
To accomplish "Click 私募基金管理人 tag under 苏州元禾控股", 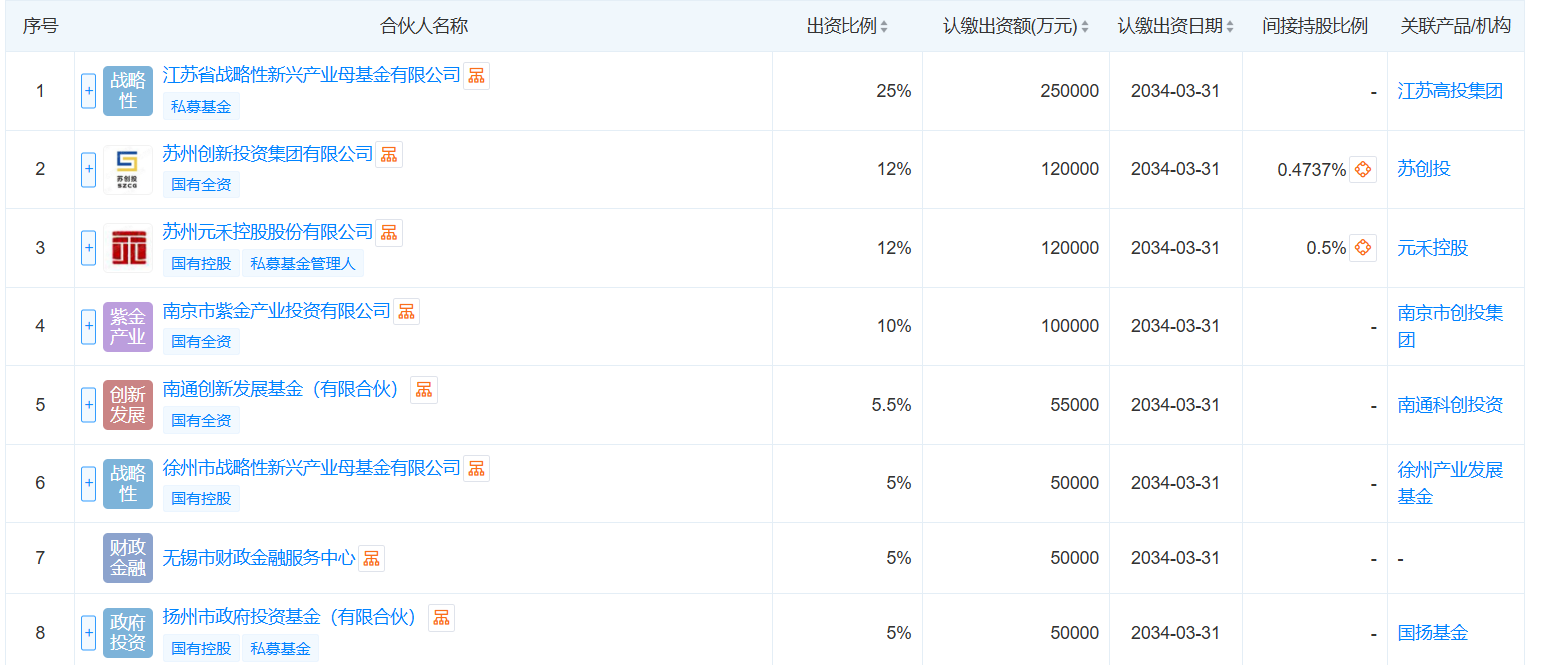I will coord(303,264).
